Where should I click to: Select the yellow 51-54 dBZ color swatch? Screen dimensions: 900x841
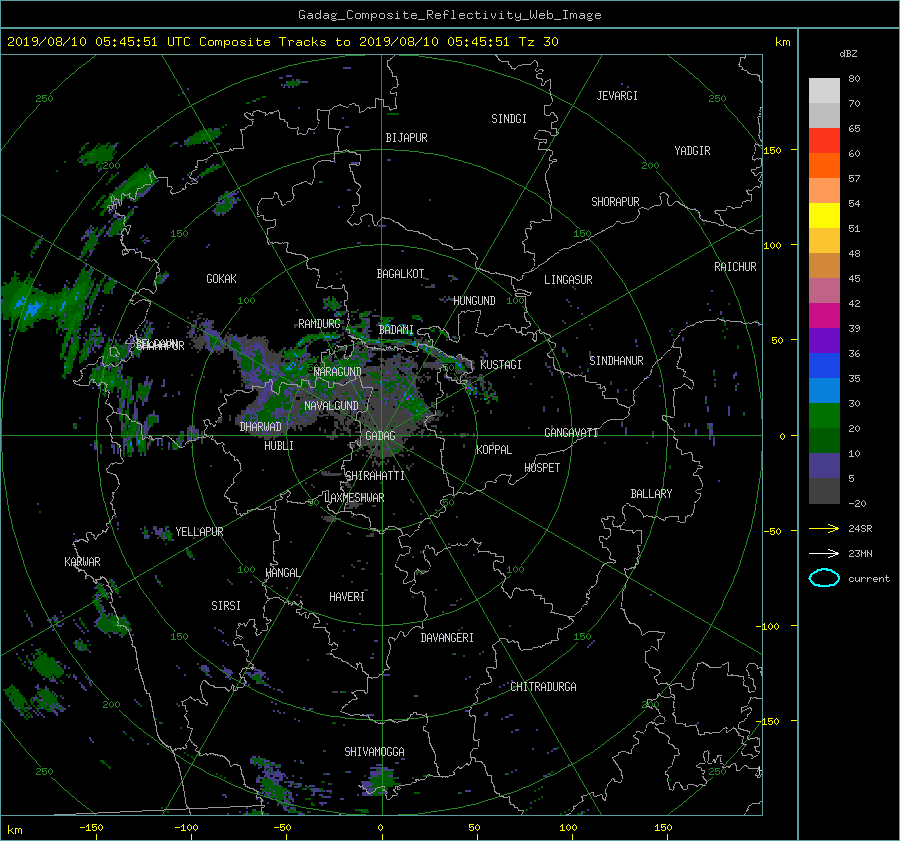click(824, 215)
